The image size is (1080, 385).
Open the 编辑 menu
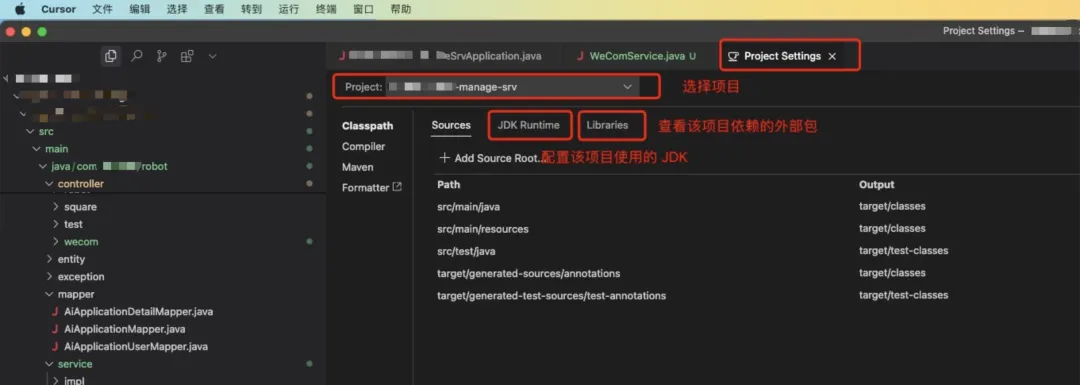[x=140, y=10]
